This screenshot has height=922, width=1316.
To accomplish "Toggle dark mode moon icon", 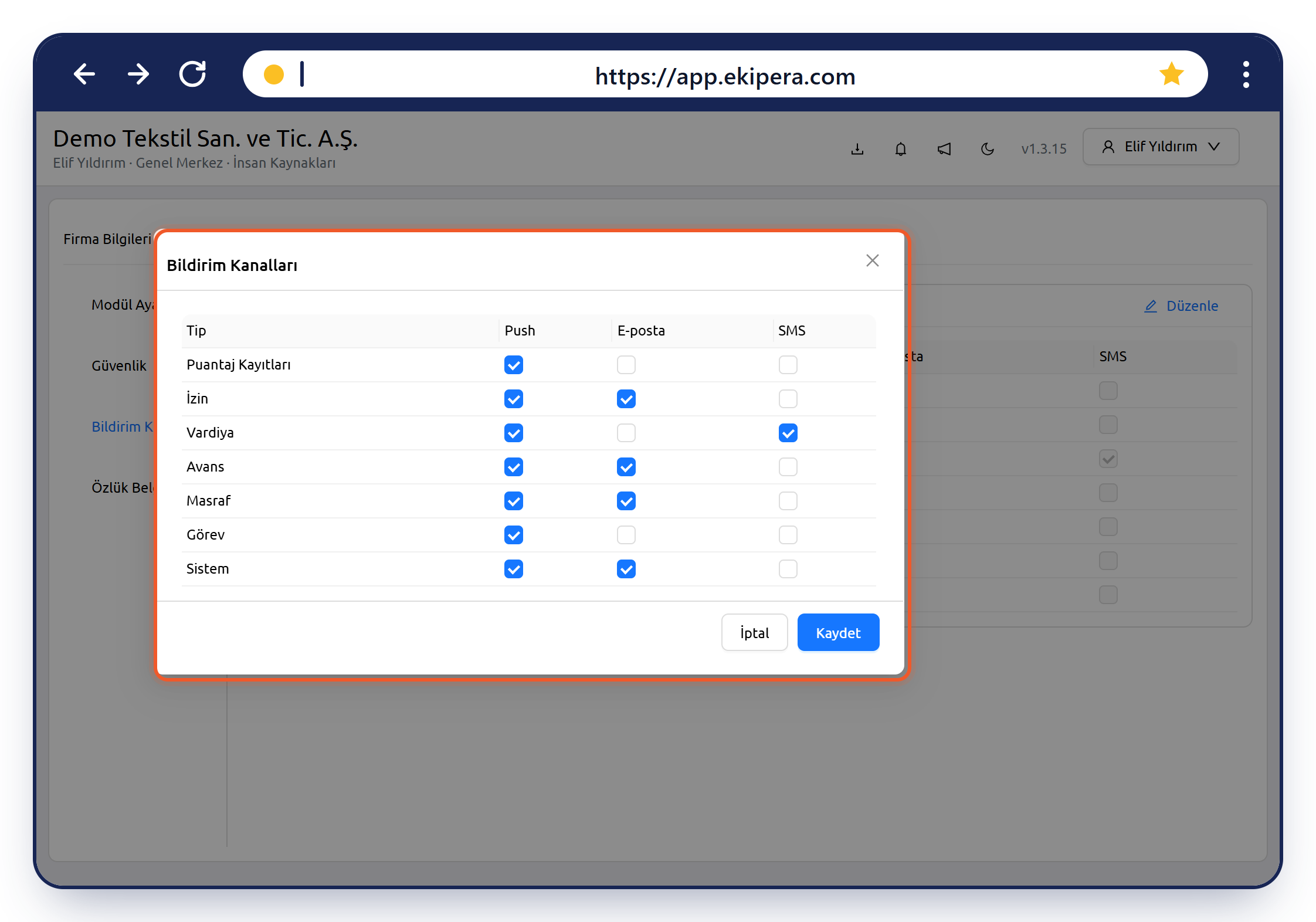I will 988,149.
